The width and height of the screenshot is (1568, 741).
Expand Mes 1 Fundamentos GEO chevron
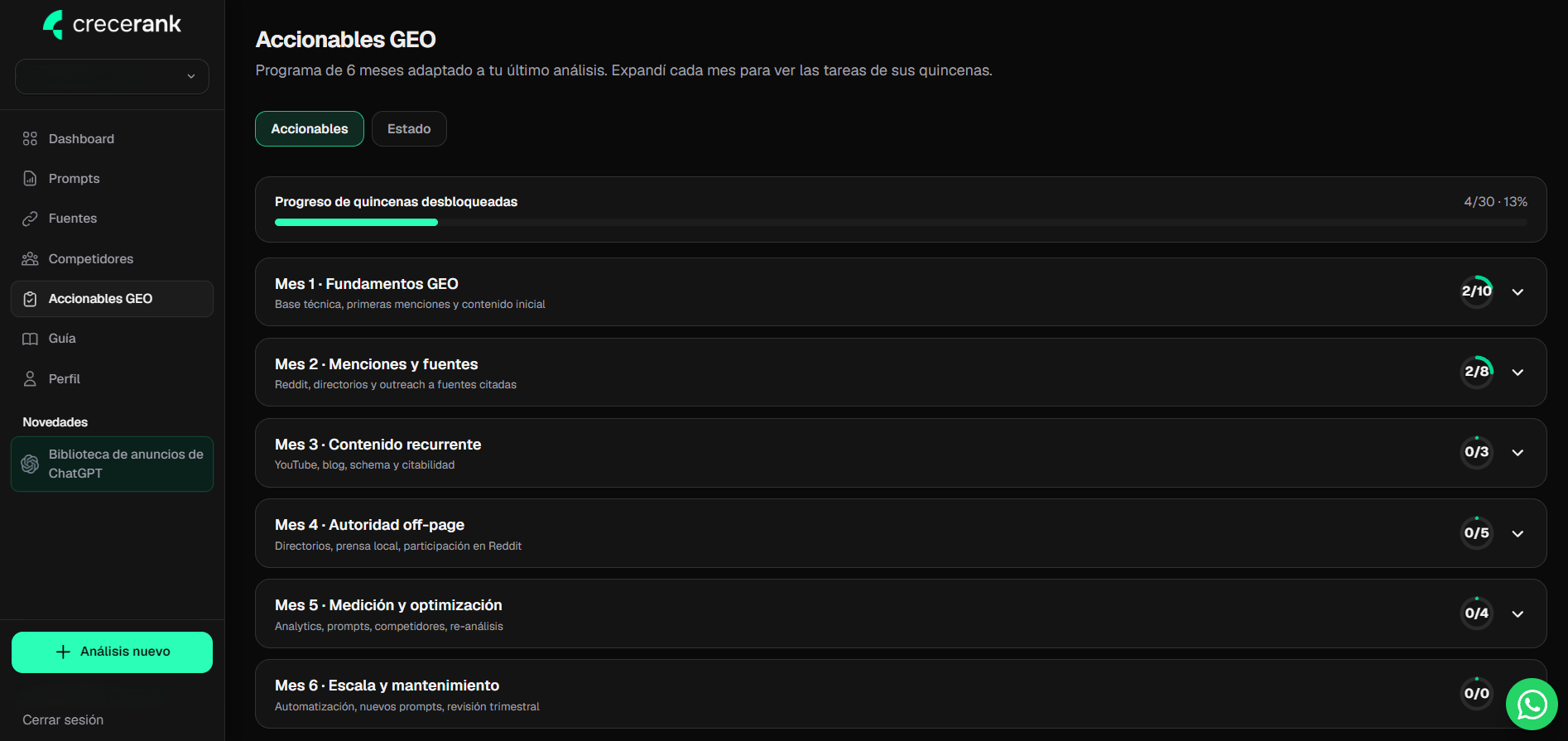click(1517, 291)
